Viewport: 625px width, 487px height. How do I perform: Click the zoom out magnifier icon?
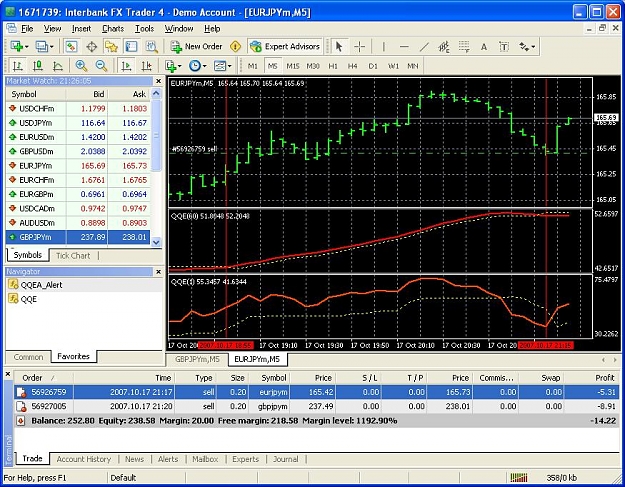click(x=101, y=66)
